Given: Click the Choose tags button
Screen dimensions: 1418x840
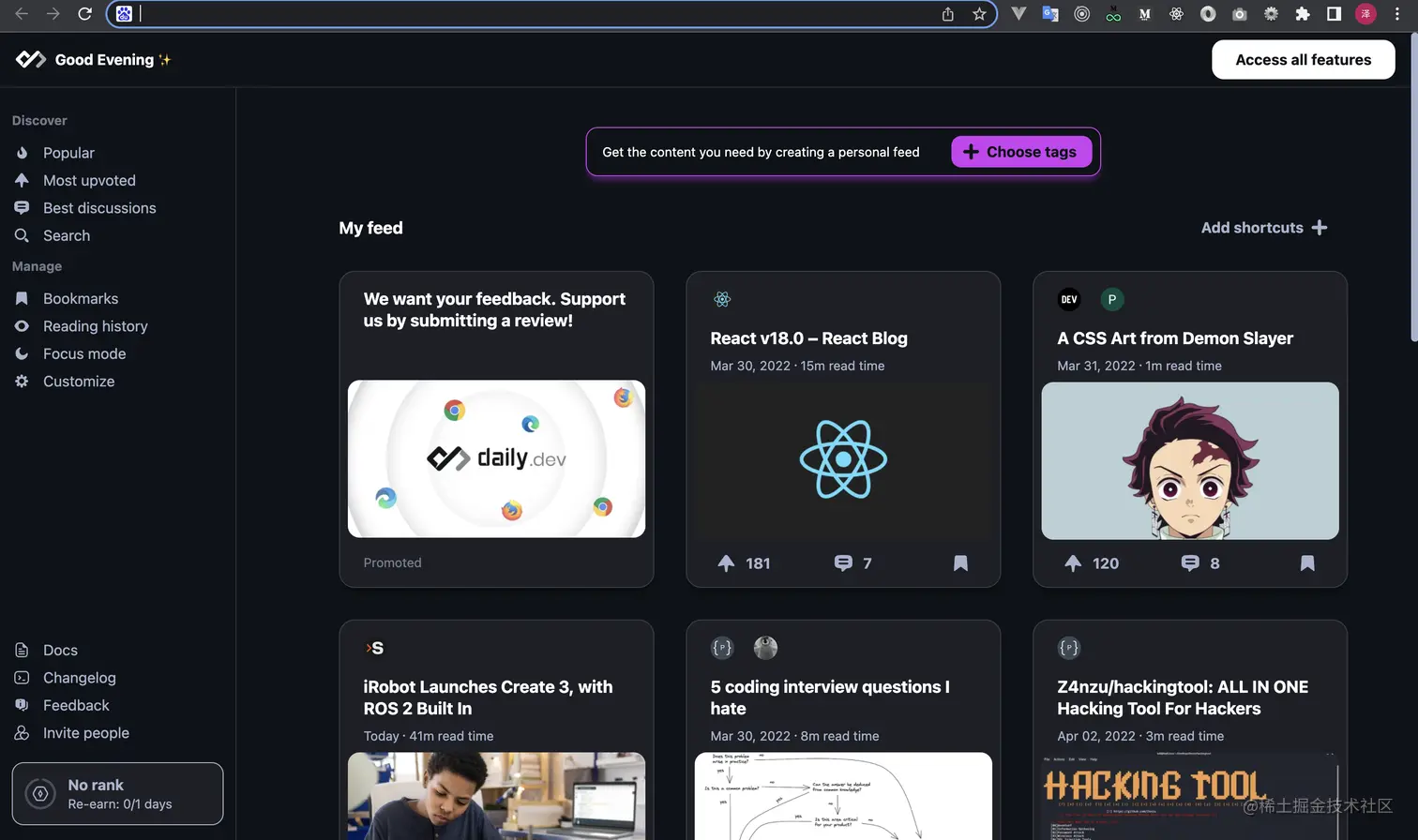Looking at the screenshot, I should pyautogui.click(x=1021, y=152).
